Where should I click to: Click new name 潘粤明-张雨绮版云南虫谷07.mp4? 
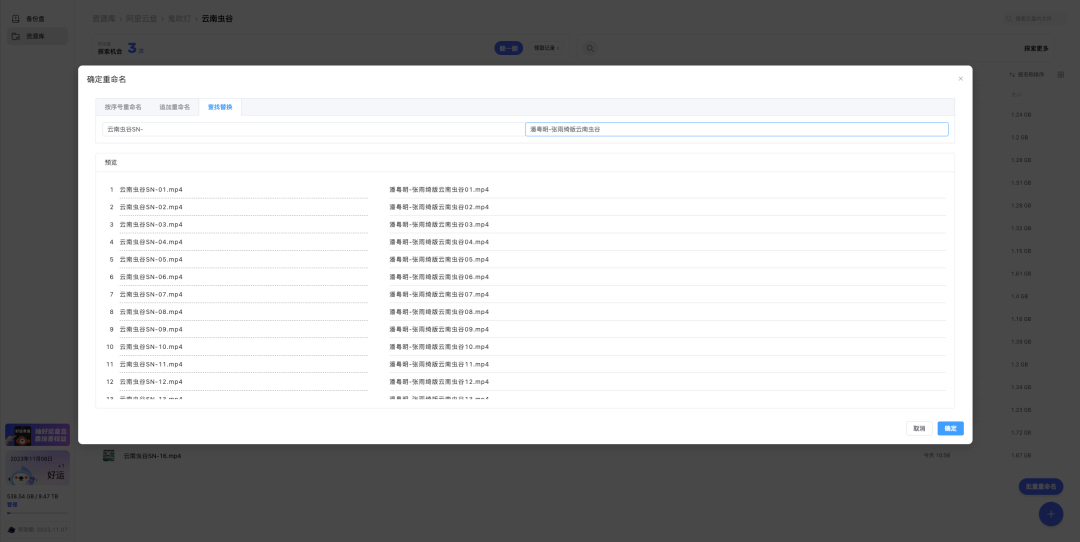coord(439,294)
